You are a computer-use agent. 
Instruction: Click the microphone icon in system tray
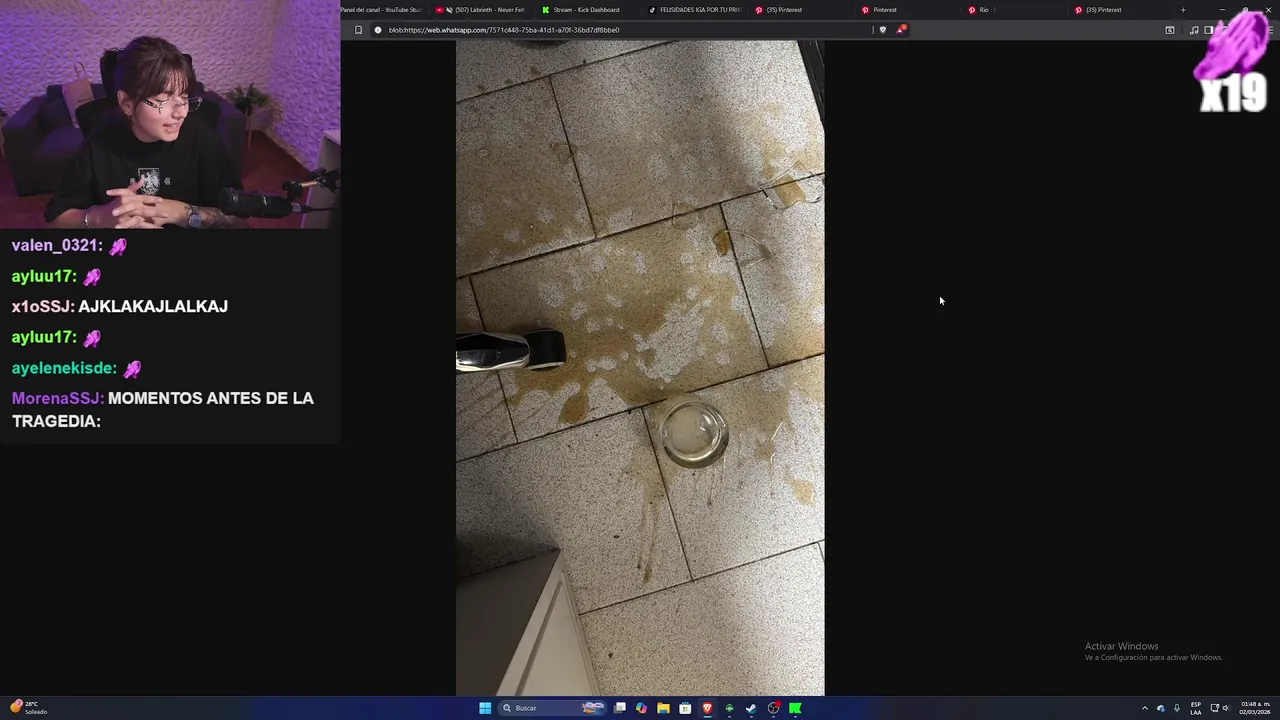(x=1177, y=708)
